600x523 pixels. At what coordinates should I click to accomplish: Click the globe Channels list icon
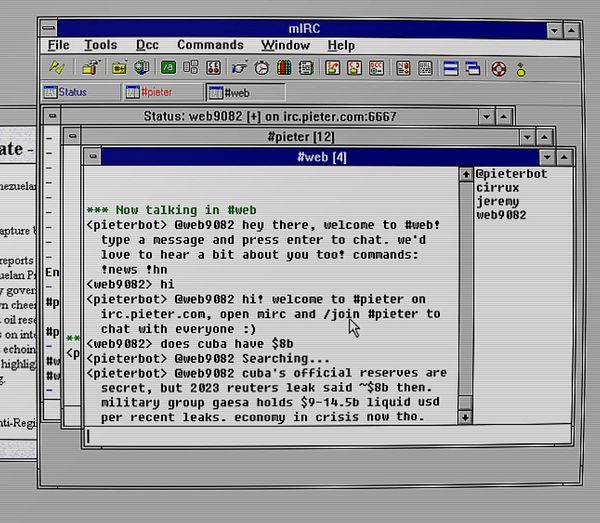(x=142, y=68)
